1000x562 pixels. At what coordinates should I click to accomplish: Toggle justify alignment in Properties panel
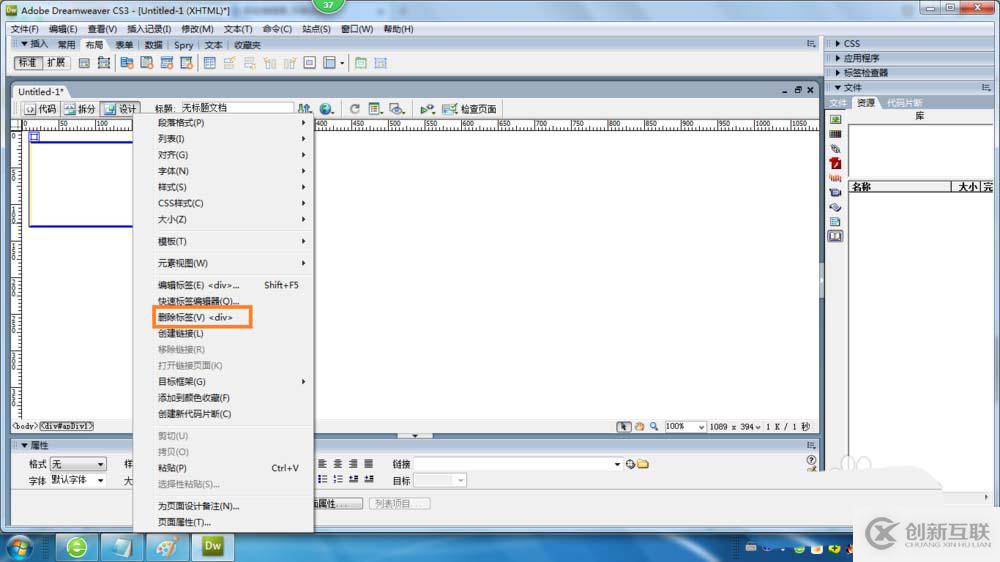tap(368, 464)
